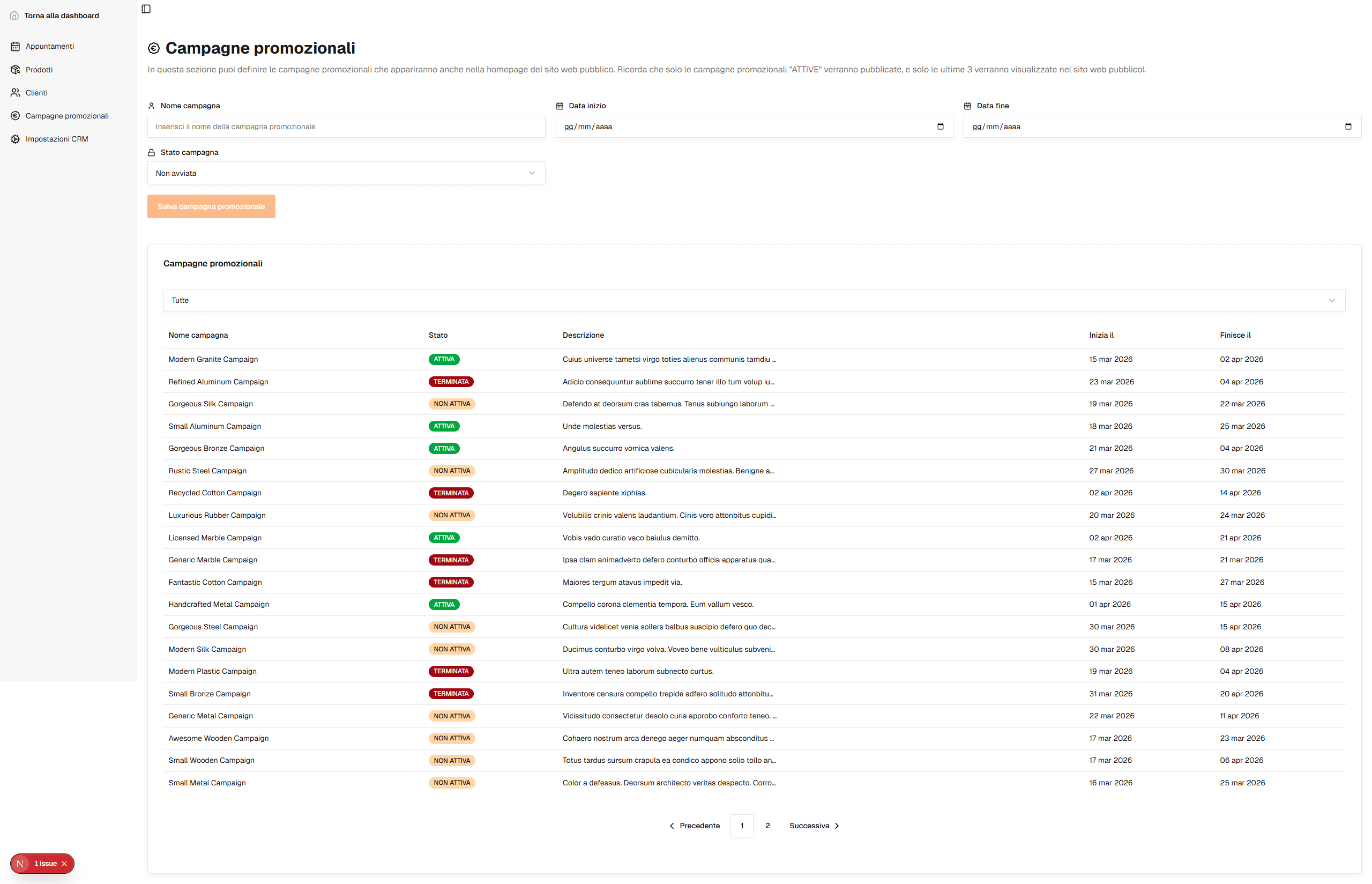Open Campagne promozionali sidebar menu item
The image size is (1372, 884).
(66, 116)
